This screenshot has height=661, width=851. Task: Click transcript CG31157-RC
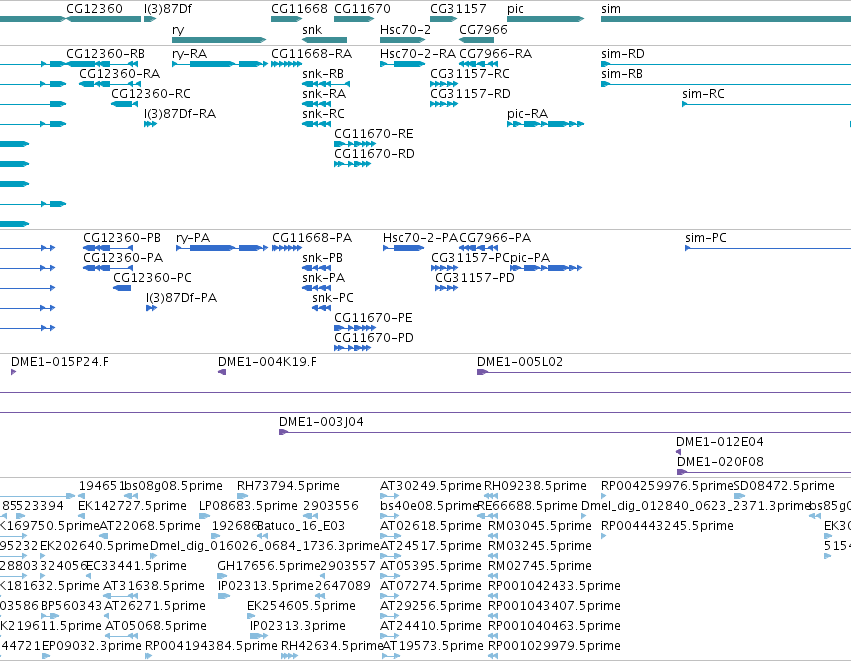click(444, 84)
